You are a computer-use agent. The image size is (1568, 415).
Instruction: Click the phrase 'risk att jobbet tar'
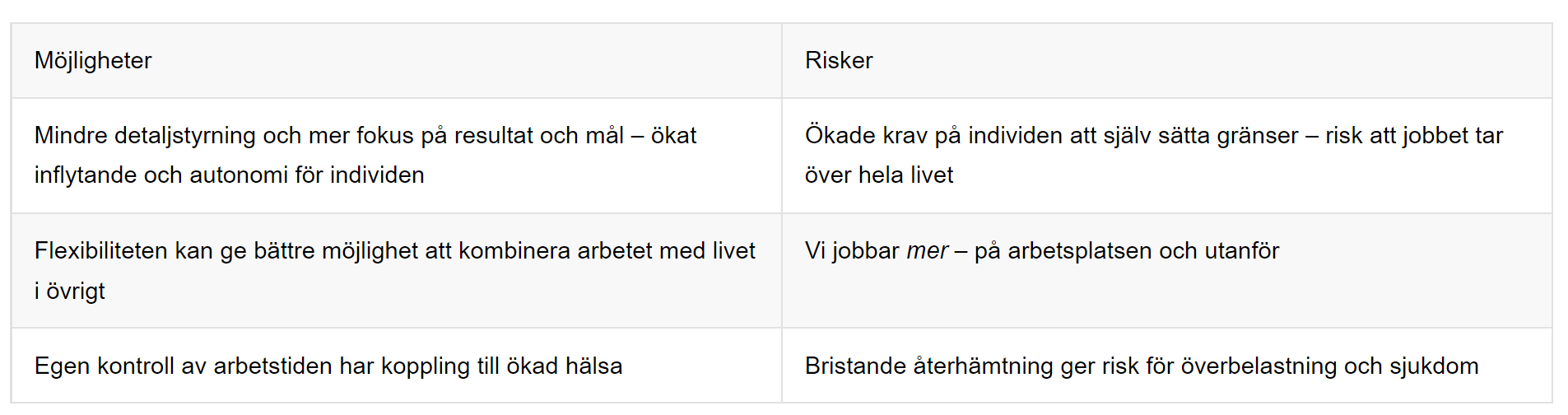[1414, 136]
